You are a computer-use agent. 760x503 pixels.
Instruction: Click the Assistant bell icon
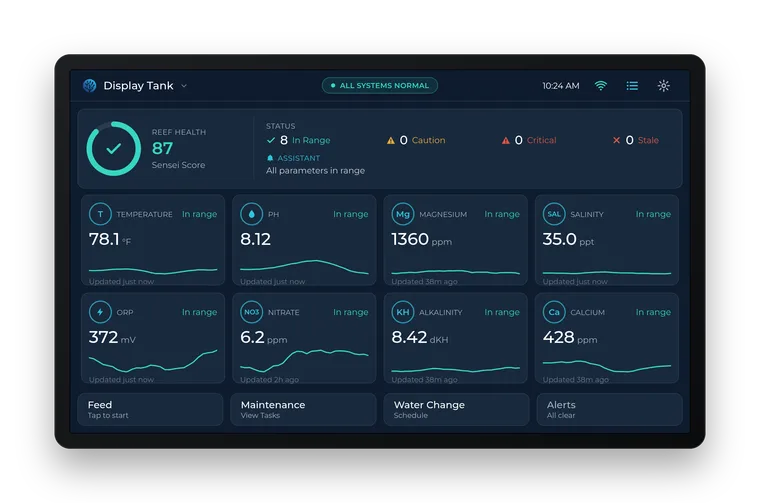pos(270,158)
